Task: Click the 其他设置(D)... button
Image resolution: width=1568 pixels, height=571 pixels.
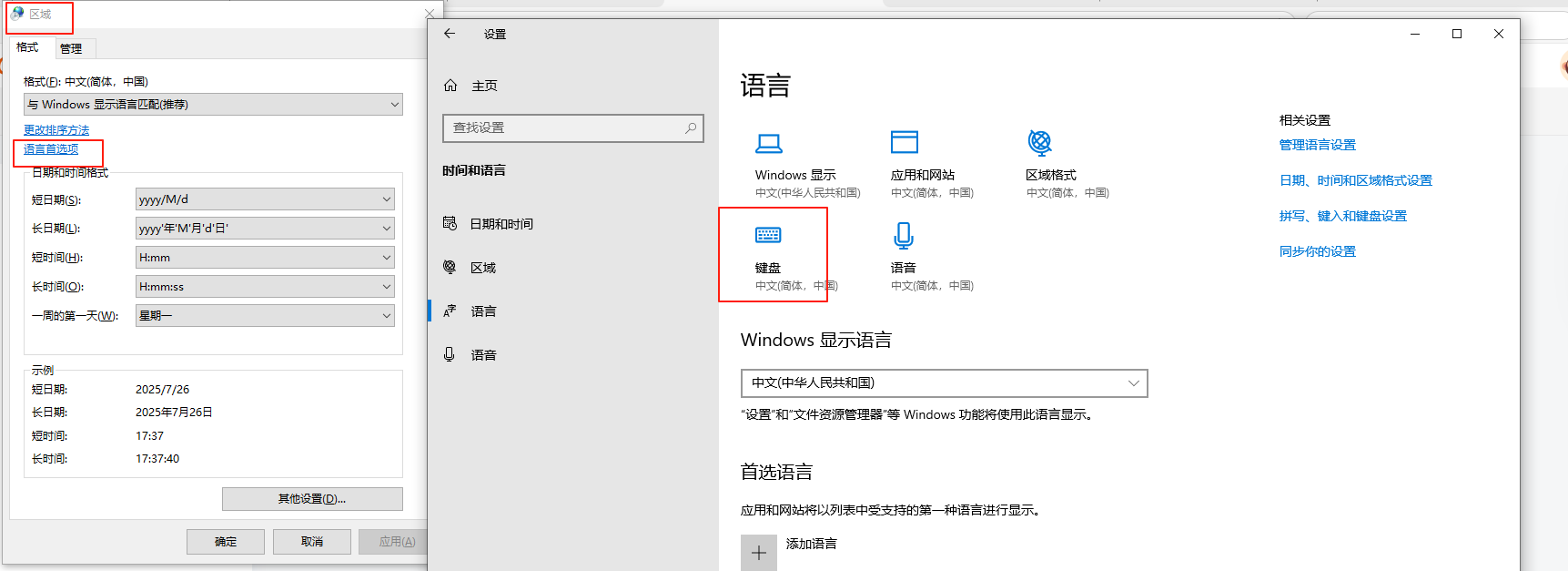Action: point(312,499)
